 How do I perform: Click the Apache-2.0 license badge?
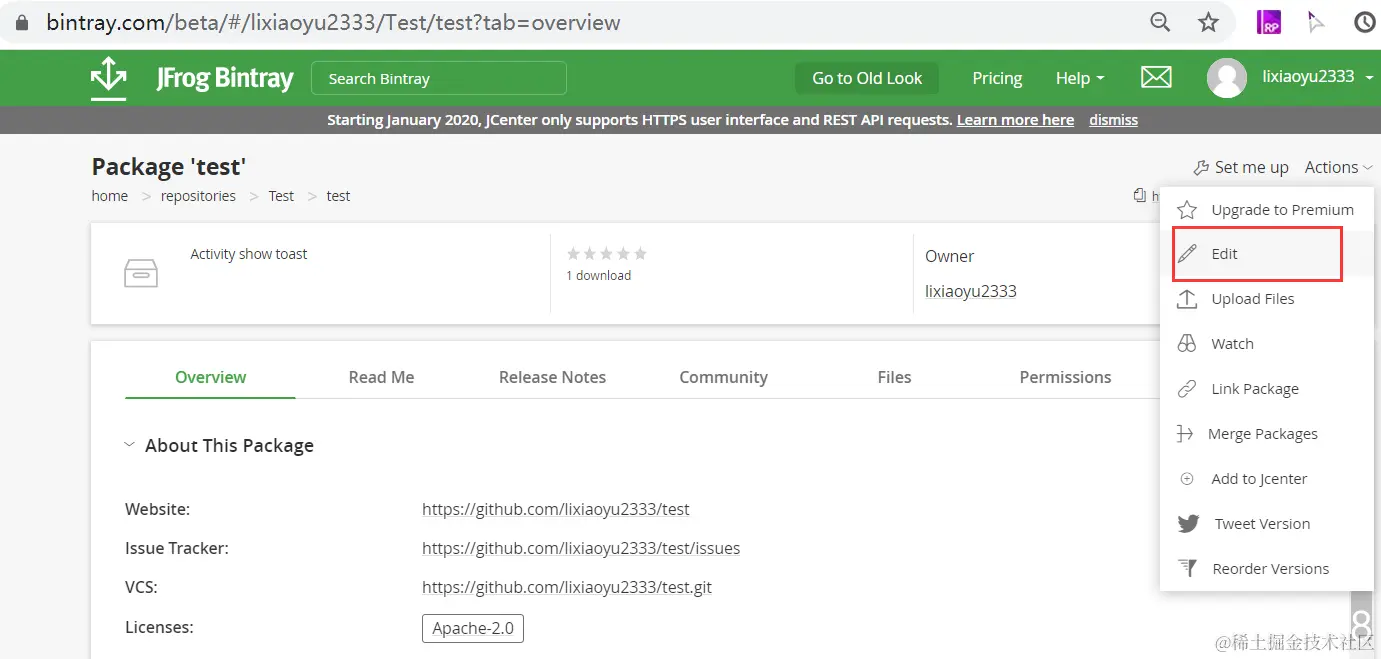473,628
